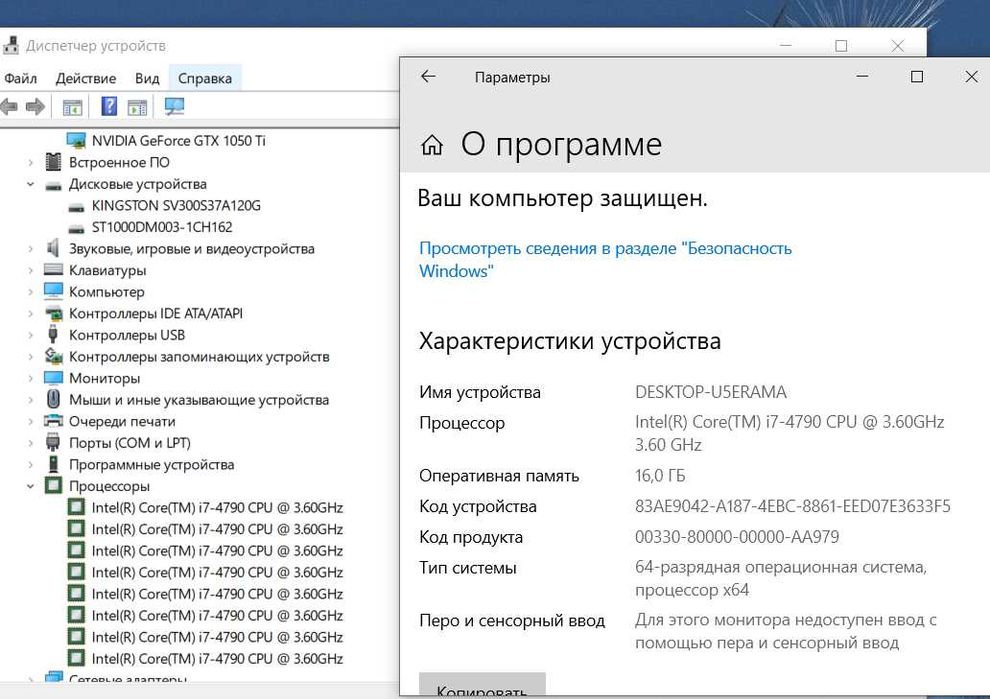
Task: Expand the Очереди печати node
Action: point(30,421)
